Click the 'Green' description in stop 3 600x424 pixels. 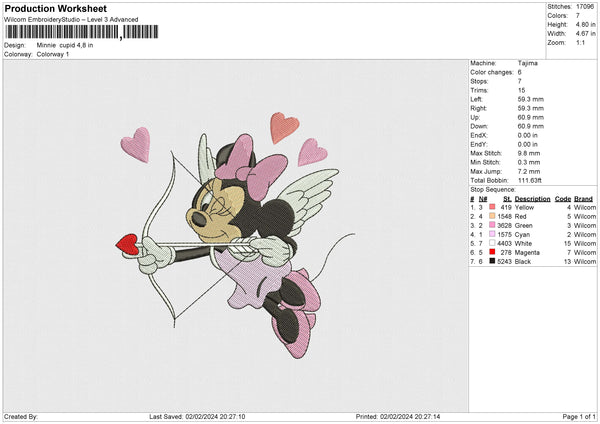(x=523, y=225)
